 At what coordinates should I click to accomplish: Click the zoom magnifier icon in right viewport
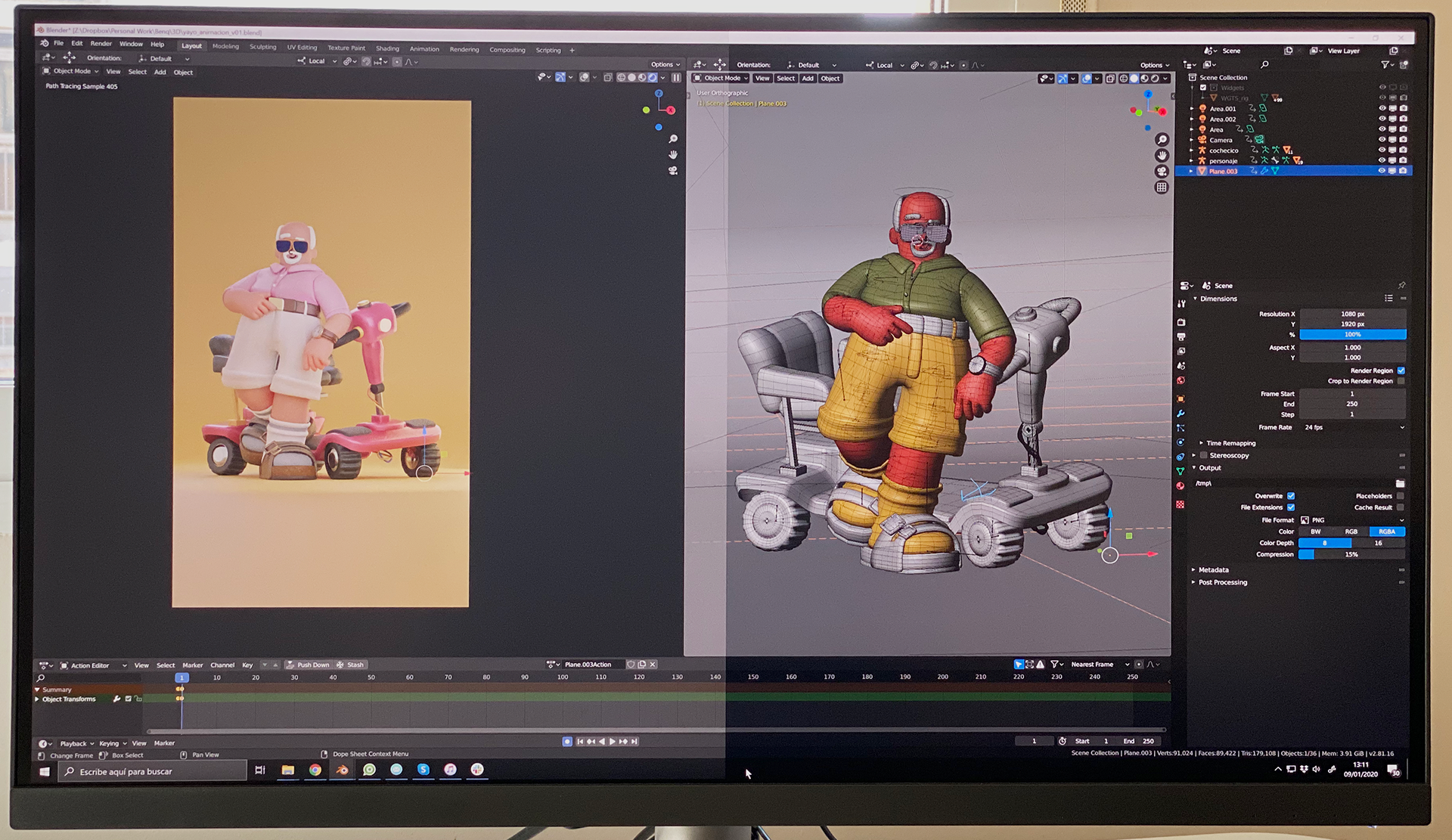[1162, 140]
